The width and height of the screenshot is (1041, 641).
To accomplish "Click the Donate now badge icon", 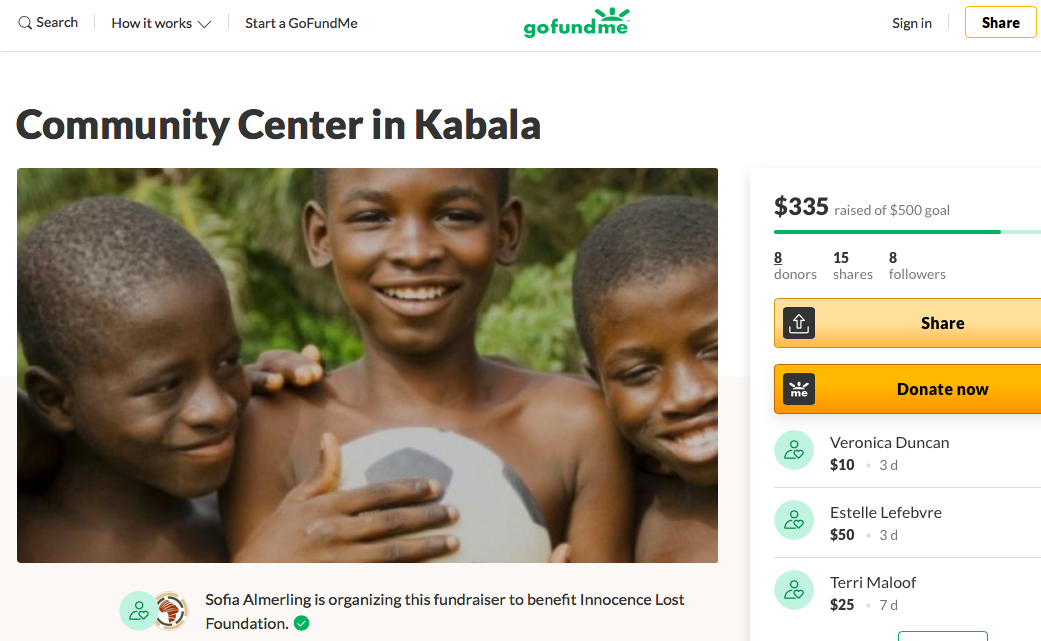I will pos(799,389).
